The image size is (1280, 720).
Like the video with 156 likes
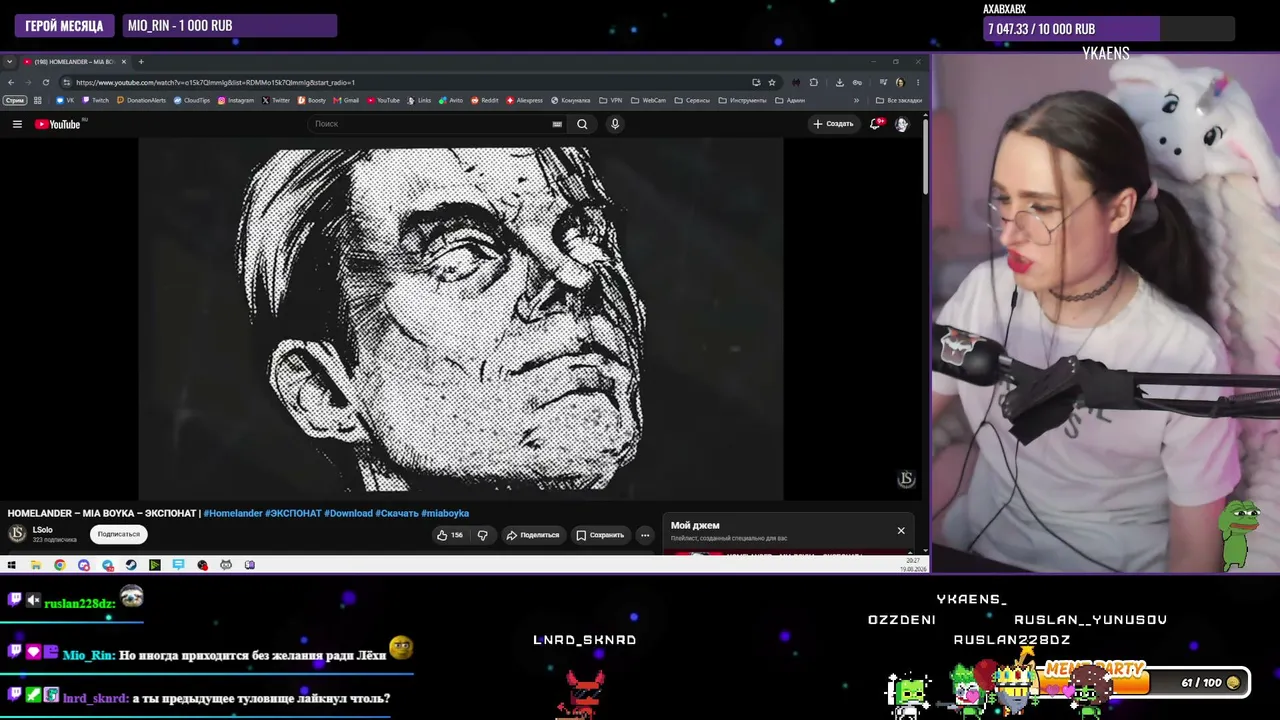pos(450,535)
